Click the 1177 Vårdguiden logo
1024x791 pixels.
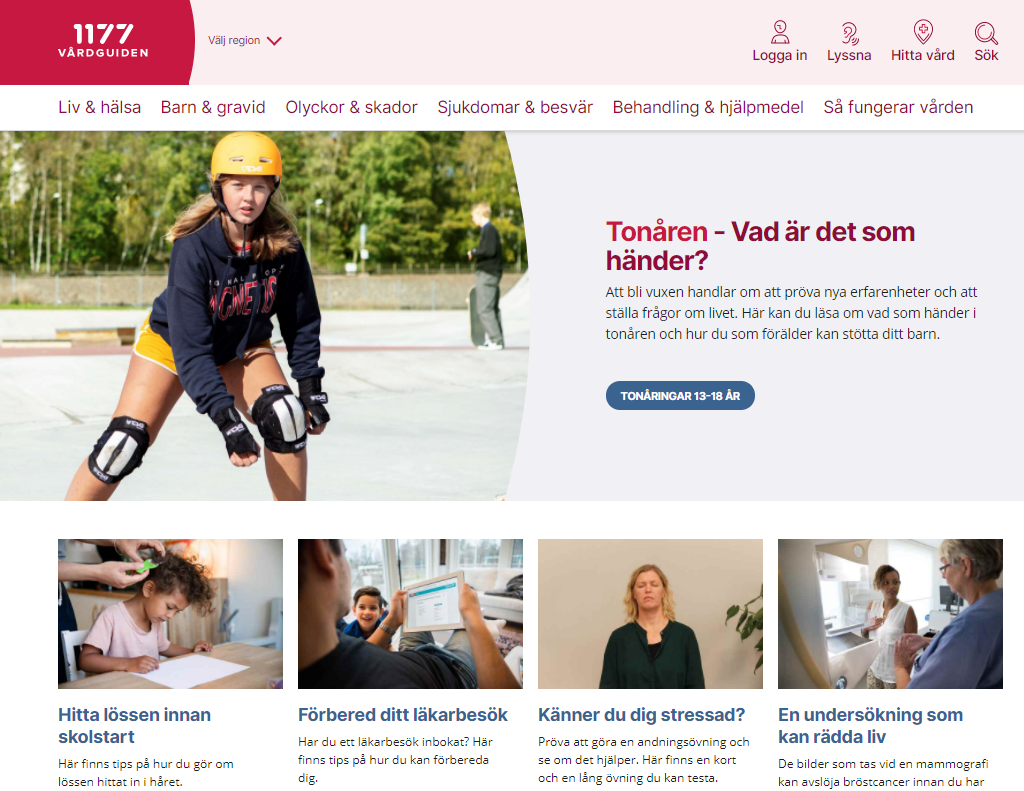pyautogui.click(x=103, y=40)
